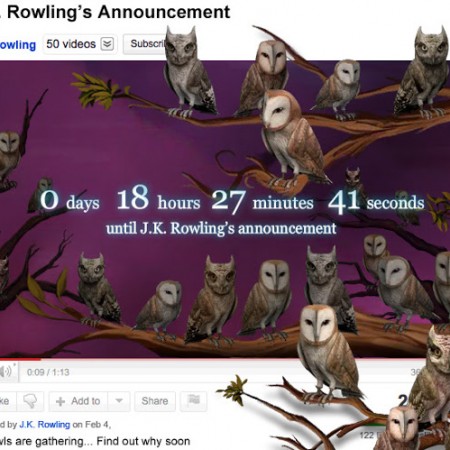The image size is (450, 450).
Task: Click the 'Find out why soon' description text
Action: [x=143, y=441]
